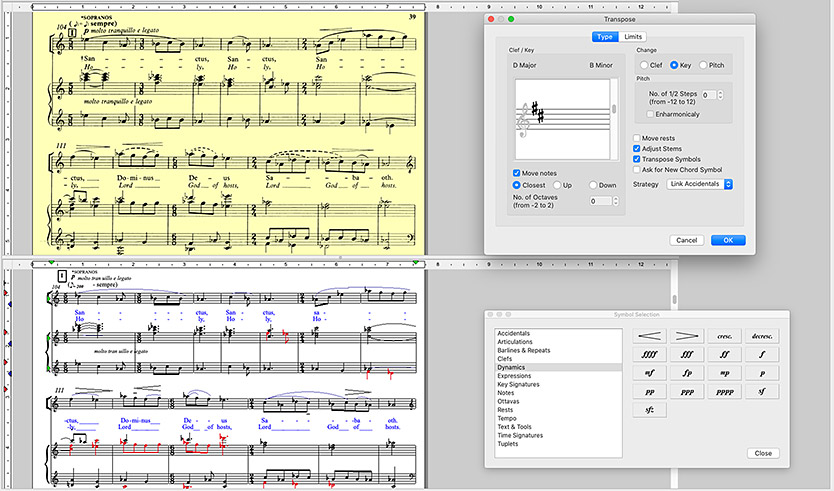This screenshot has width=834, height=491.
Task: Open the Strategy Link Accidentals dropdown
Action: point(700,184)
